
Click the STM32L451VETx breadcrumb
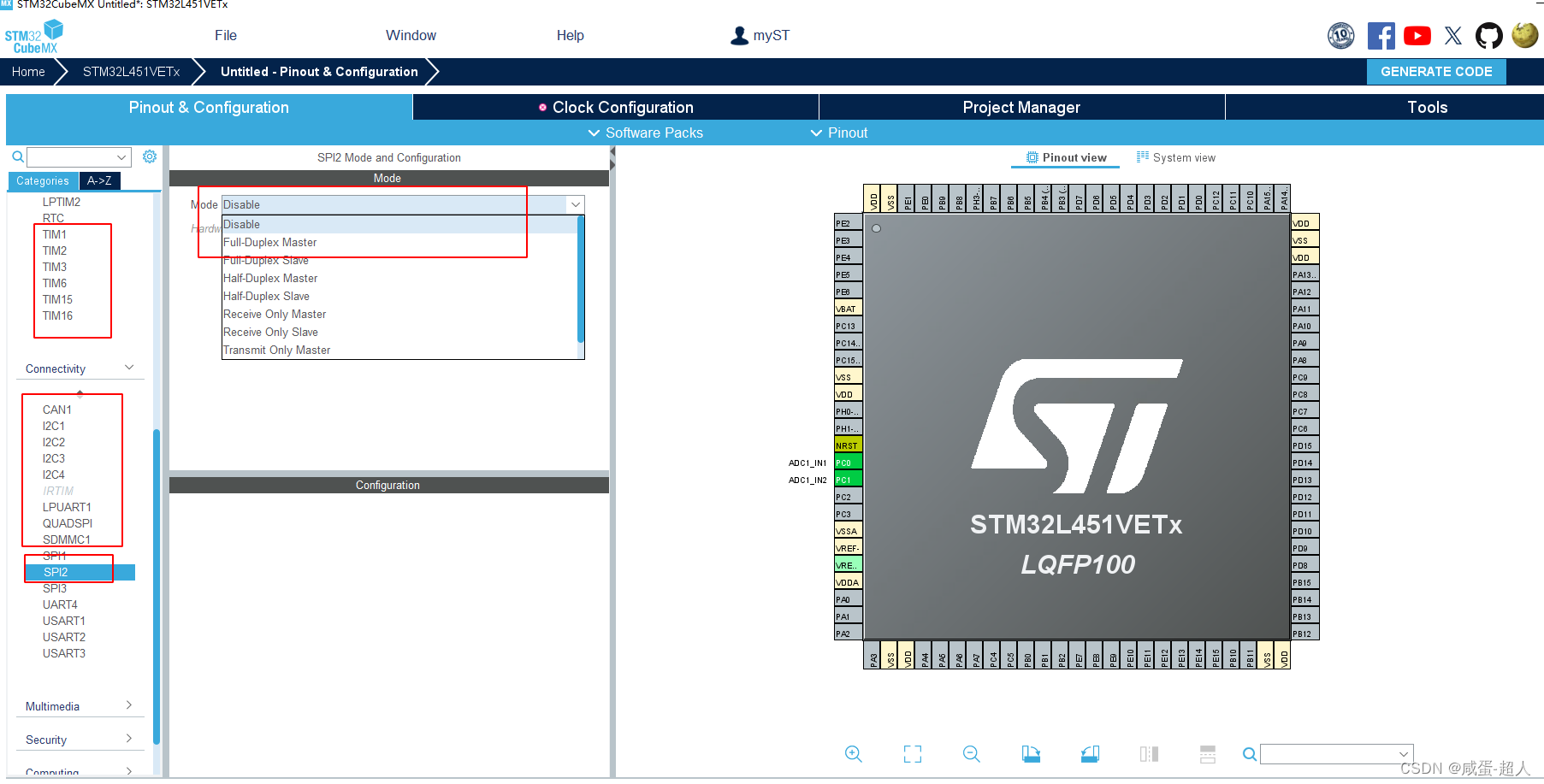point(131,72)
